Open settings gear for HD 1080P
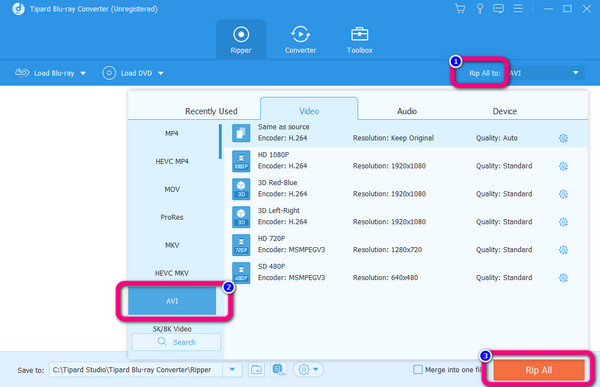The image size is (600, 387). (x=563, y=166)
